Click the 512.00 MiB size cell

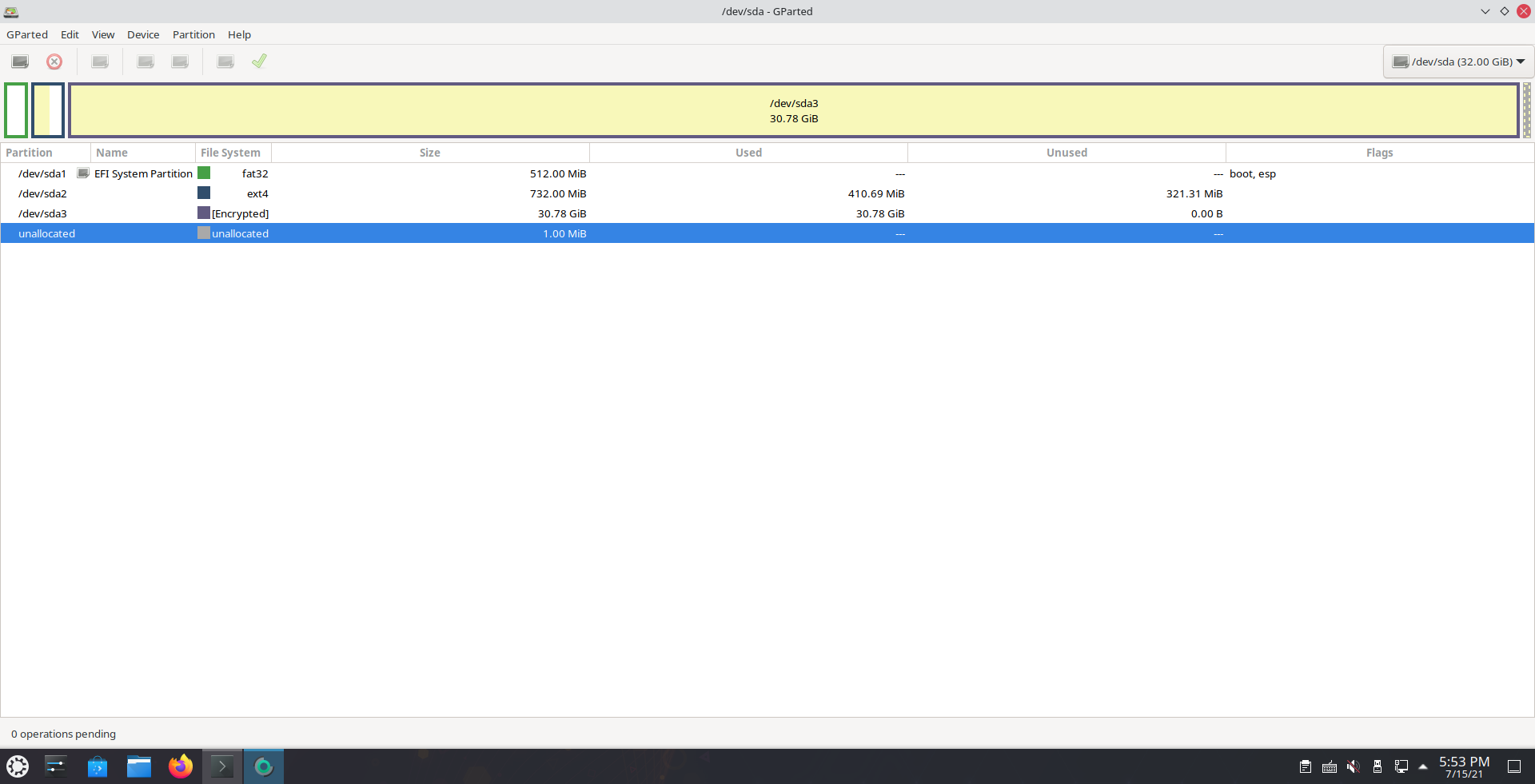(558, 173)
